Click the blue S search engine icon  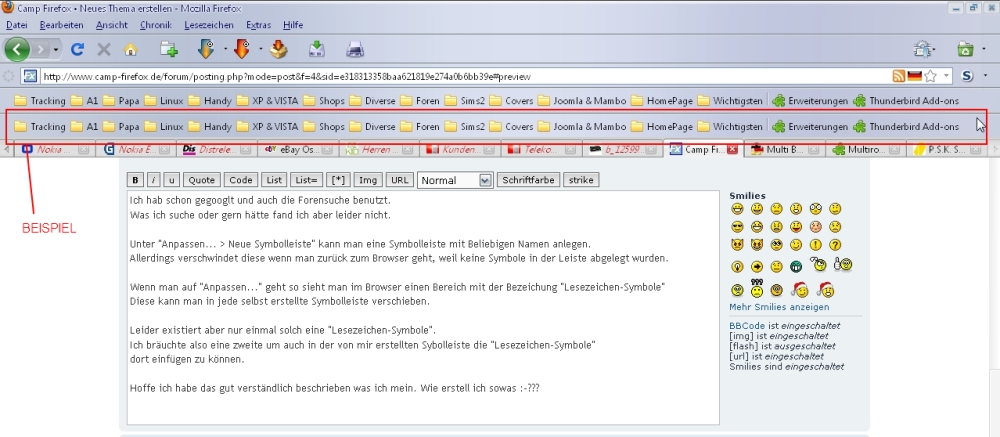[967, 77]
